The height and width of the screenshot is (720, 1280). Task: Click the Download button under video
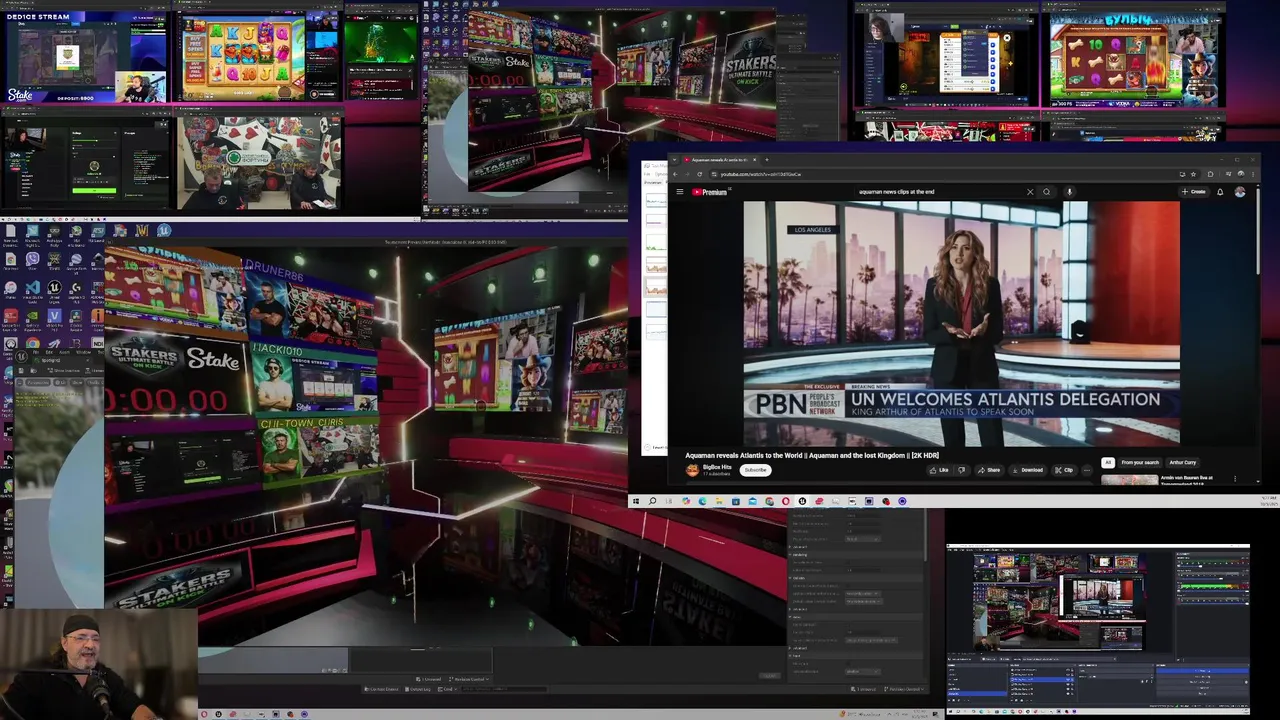pos(1028,470)
